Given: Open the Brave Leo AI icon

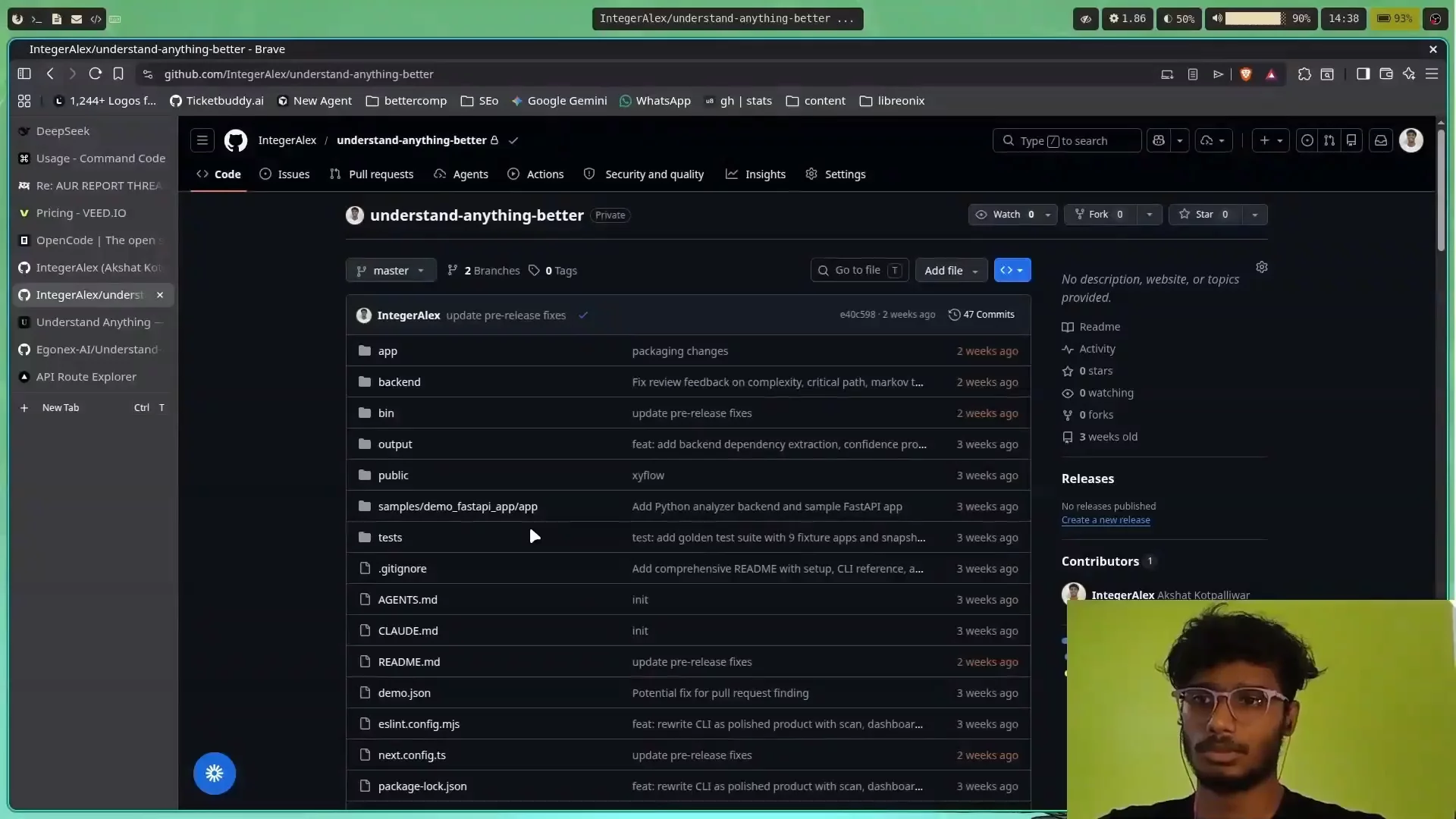Looking at the screenshot, I should (x=1409, y=74).
